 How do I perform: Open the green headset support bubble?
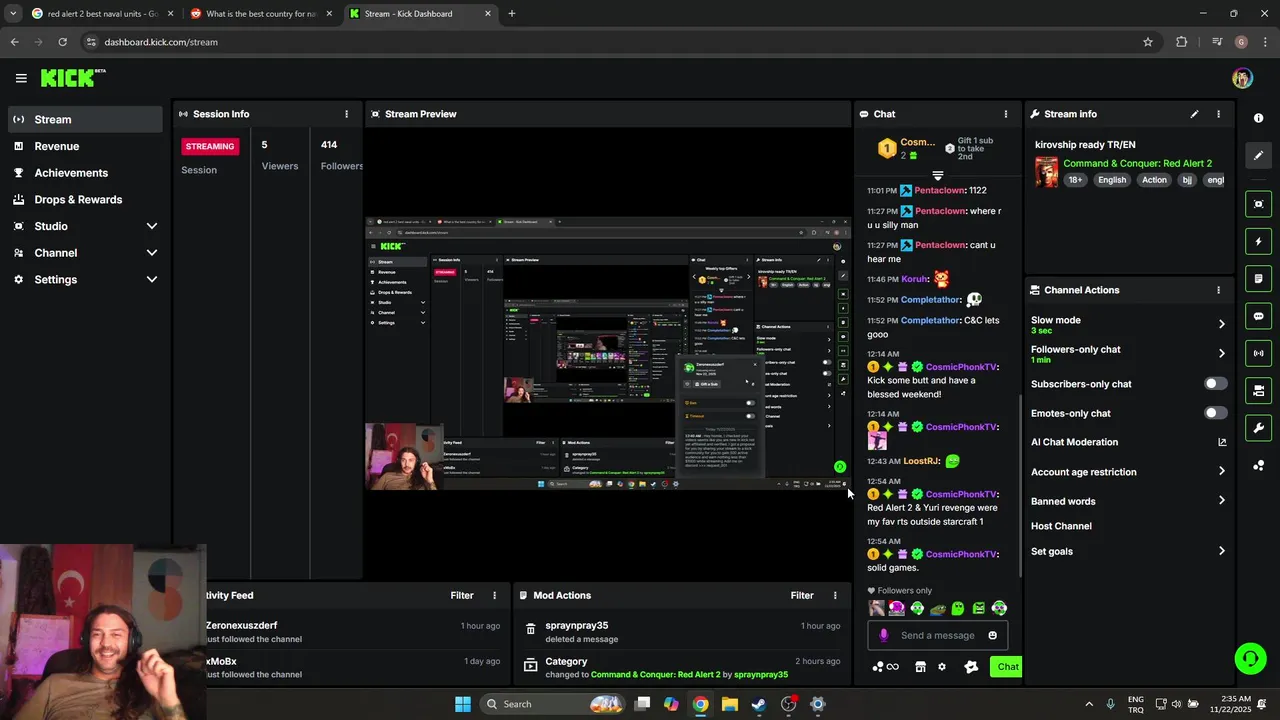click(x=1250, y=658)
